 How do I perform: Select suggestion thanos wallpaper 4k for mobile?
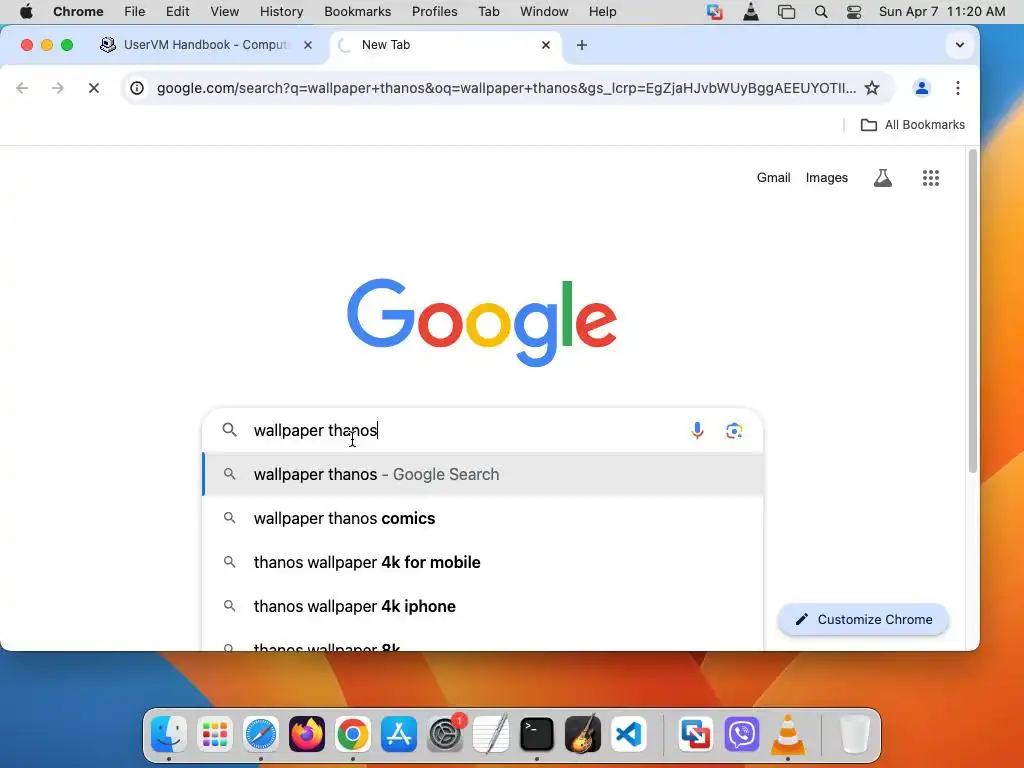pyautogui.click(x=483, y=562)
